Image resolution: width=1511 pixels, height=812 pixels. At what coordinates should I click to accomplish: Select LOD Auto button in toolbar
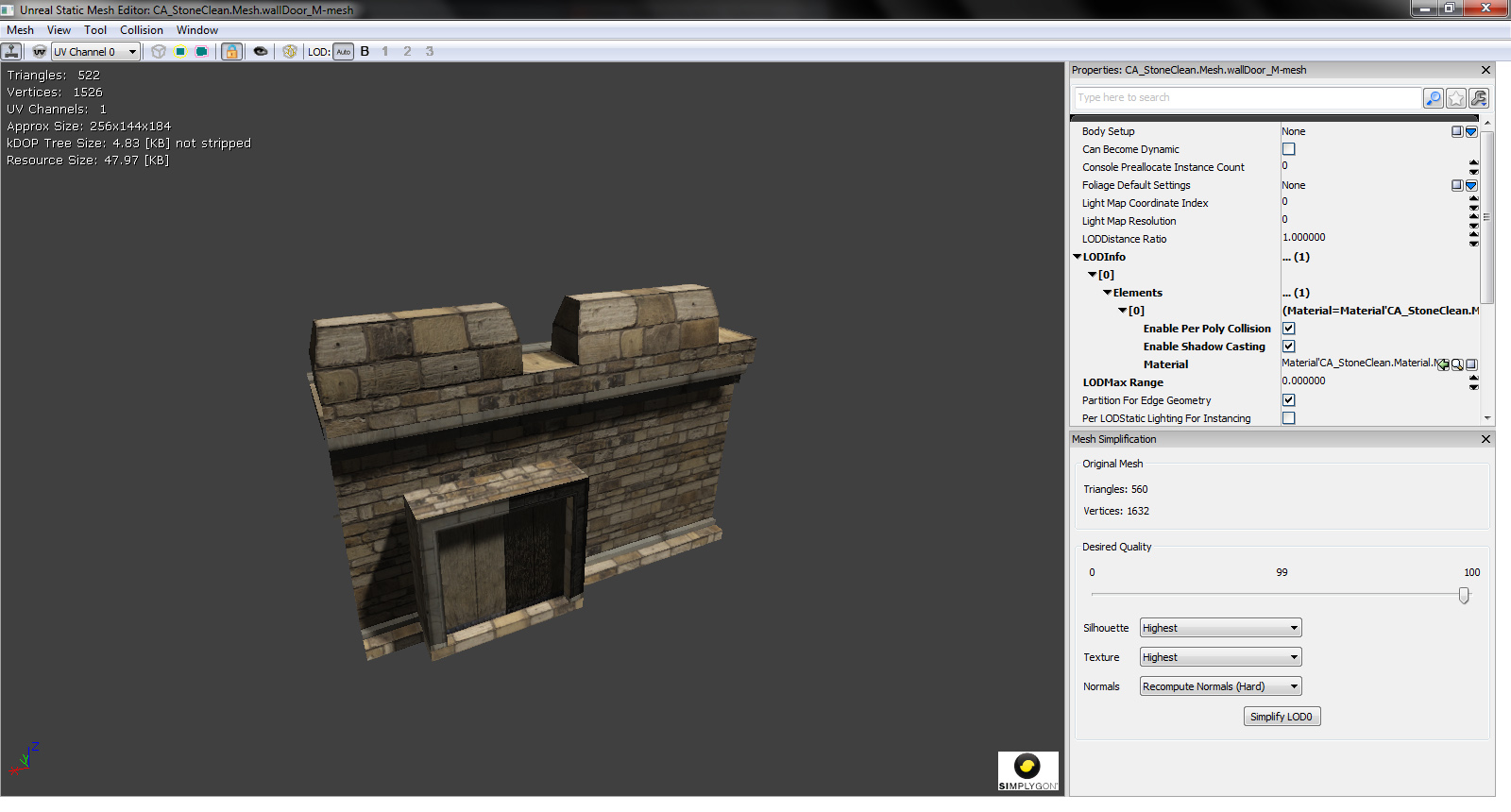pos(343,52)
